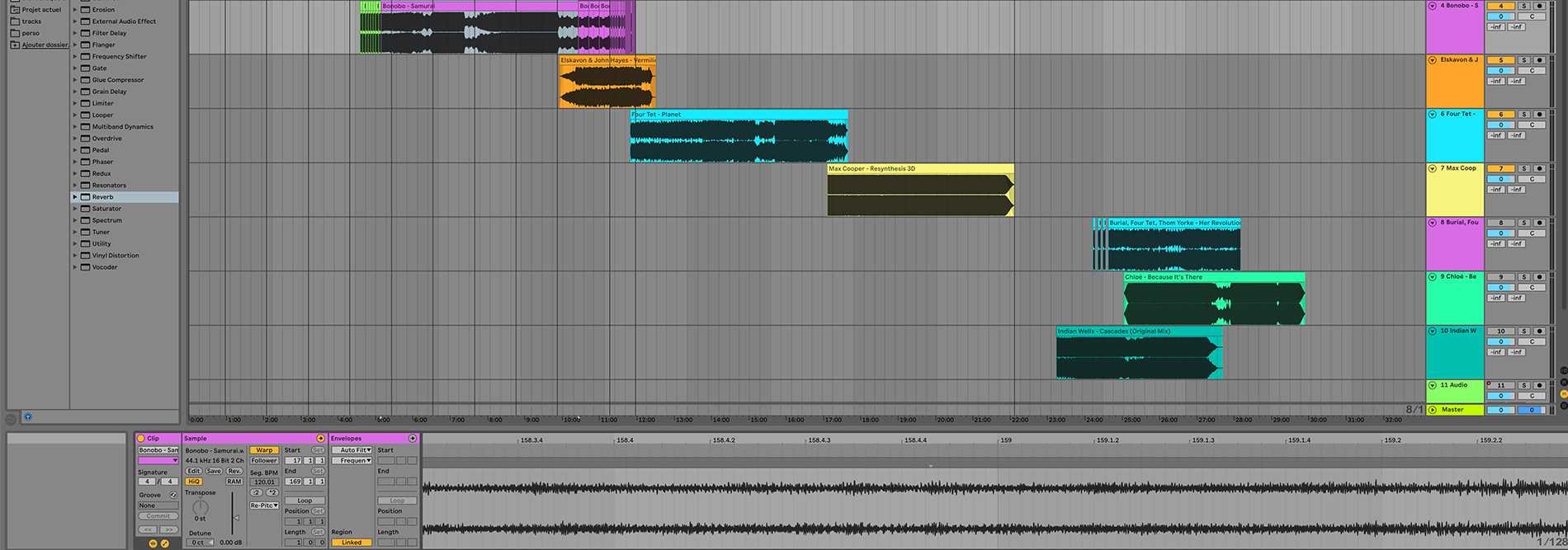Click the Vocoder folder icon
The width and height of the screenshot is (1568, 550).
click(x=85, y=267)
